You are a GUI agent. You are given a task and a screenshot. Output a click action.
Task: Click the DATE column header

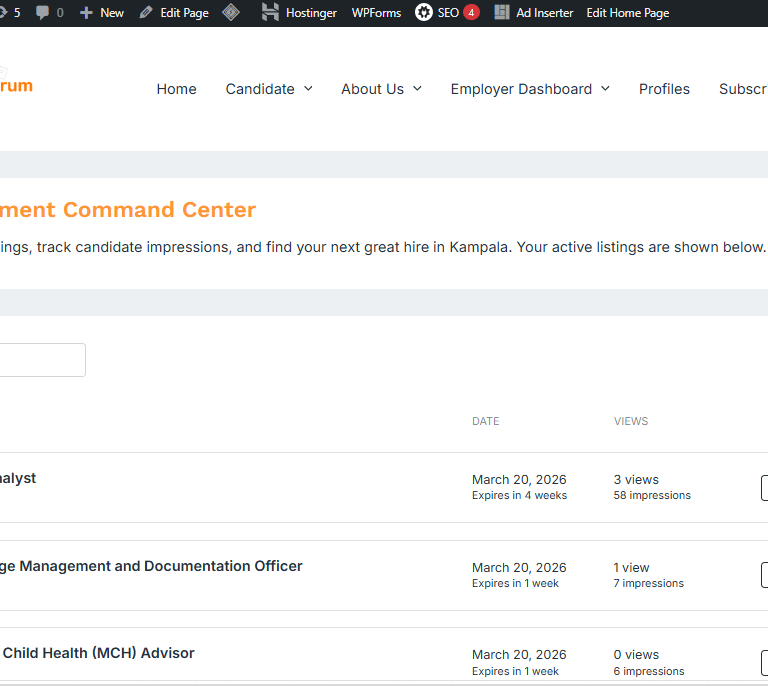click(x=485, y=421)
